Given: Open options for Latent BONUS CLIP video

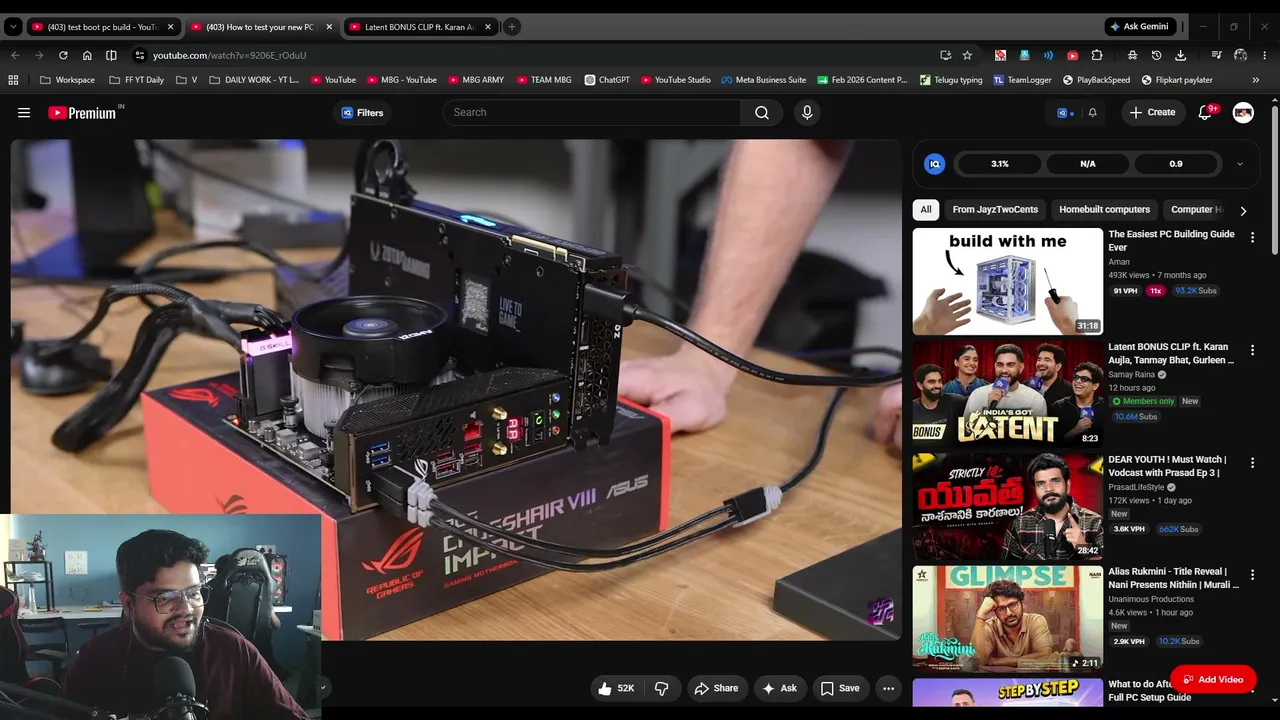Looking at the screenshot, I should point(1252,351).
